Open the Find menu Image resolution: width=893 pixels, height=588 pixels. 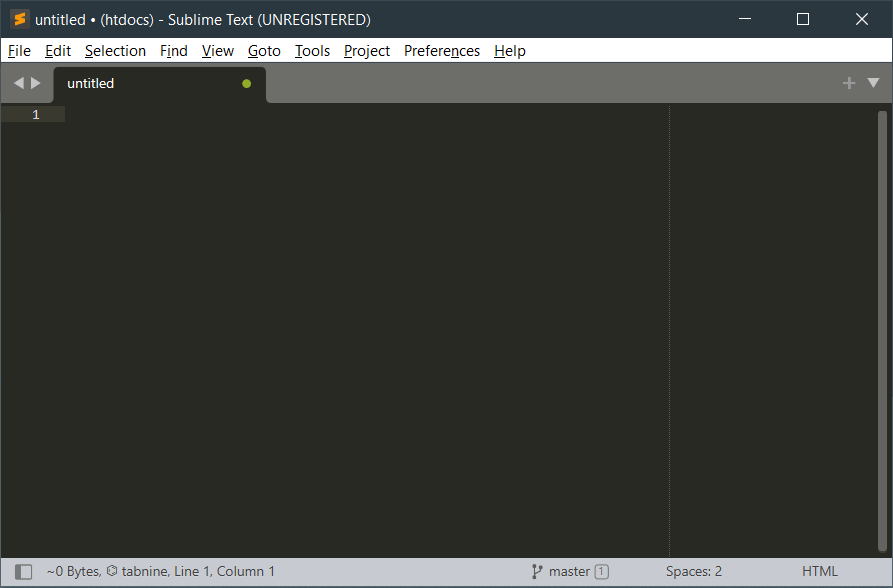coord(174,51)
